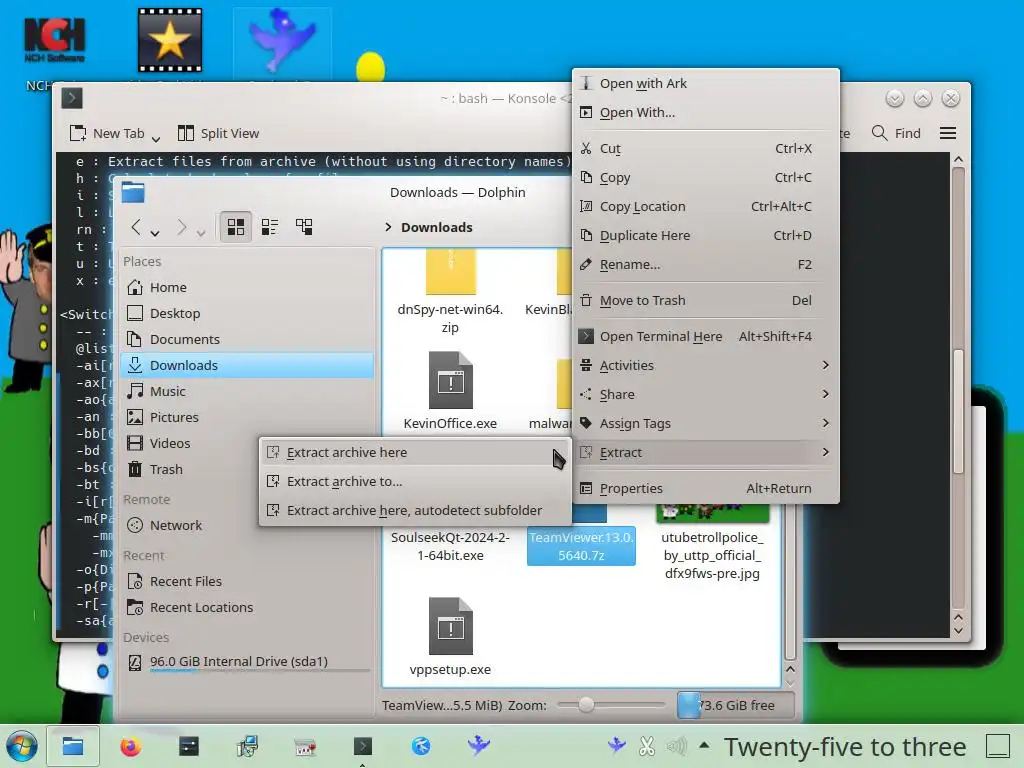Click Dolphin file manager taskbar icon

[72, 746]
